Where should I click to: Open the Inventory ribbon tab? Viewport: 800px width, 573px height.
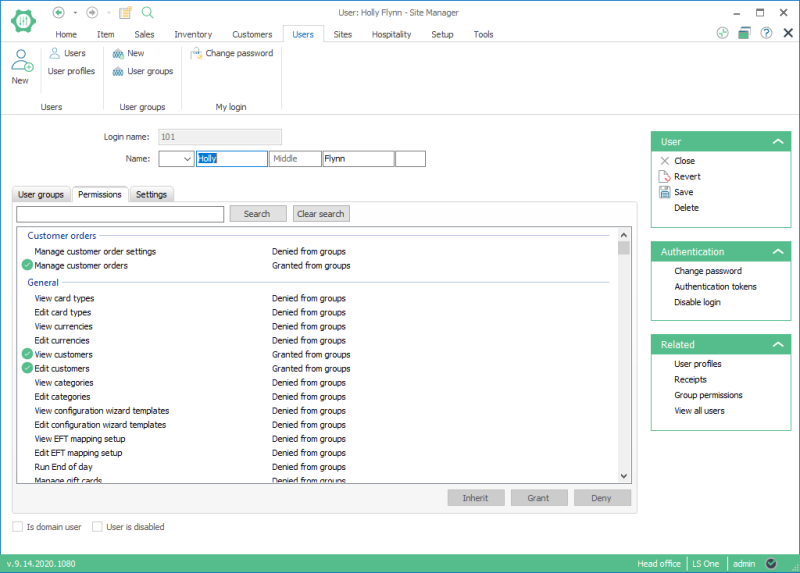(193, 34)
